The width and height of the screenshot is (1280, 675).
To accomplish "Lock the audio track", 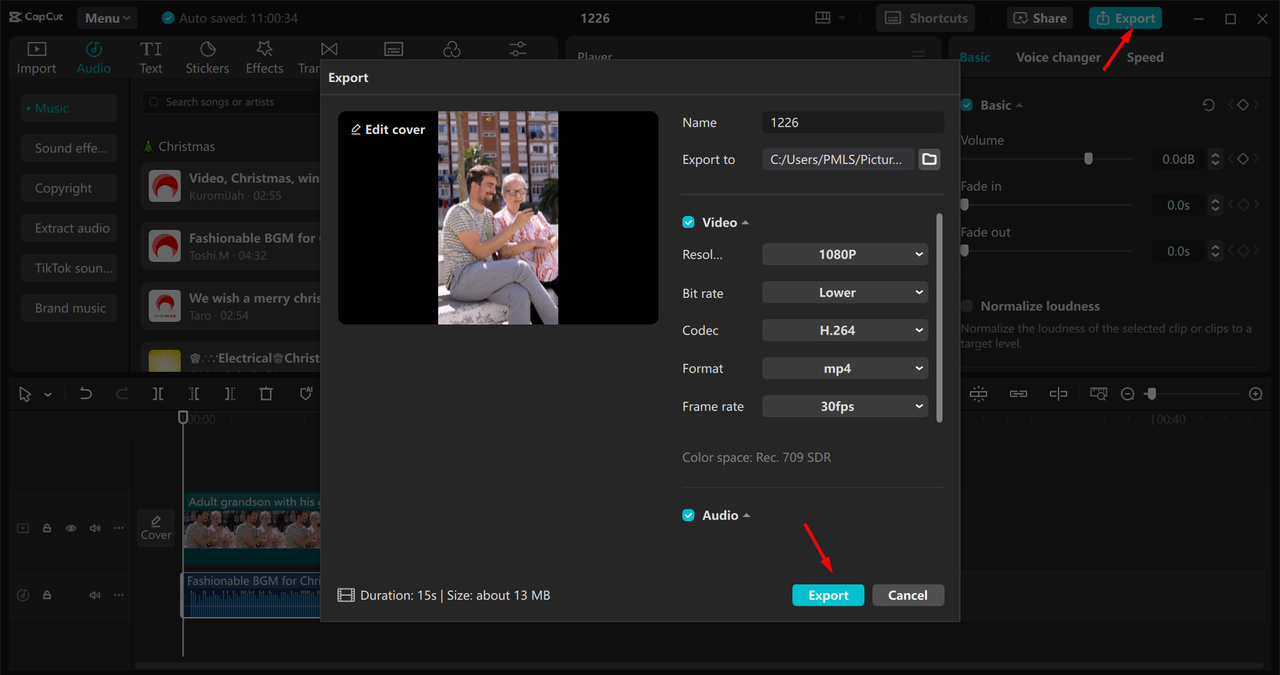I will pos(47,595).
